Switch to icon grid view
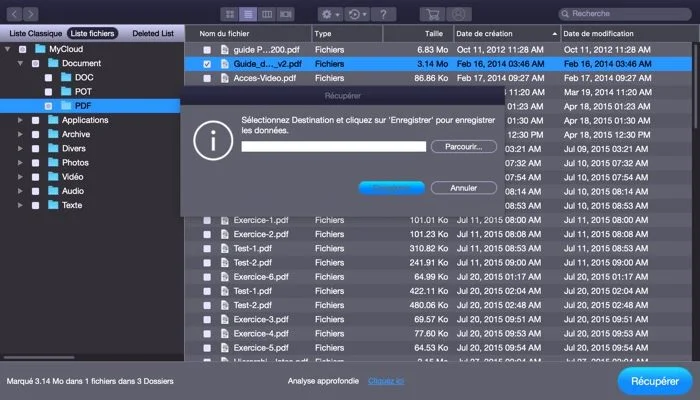 click(x=230, y=14)
